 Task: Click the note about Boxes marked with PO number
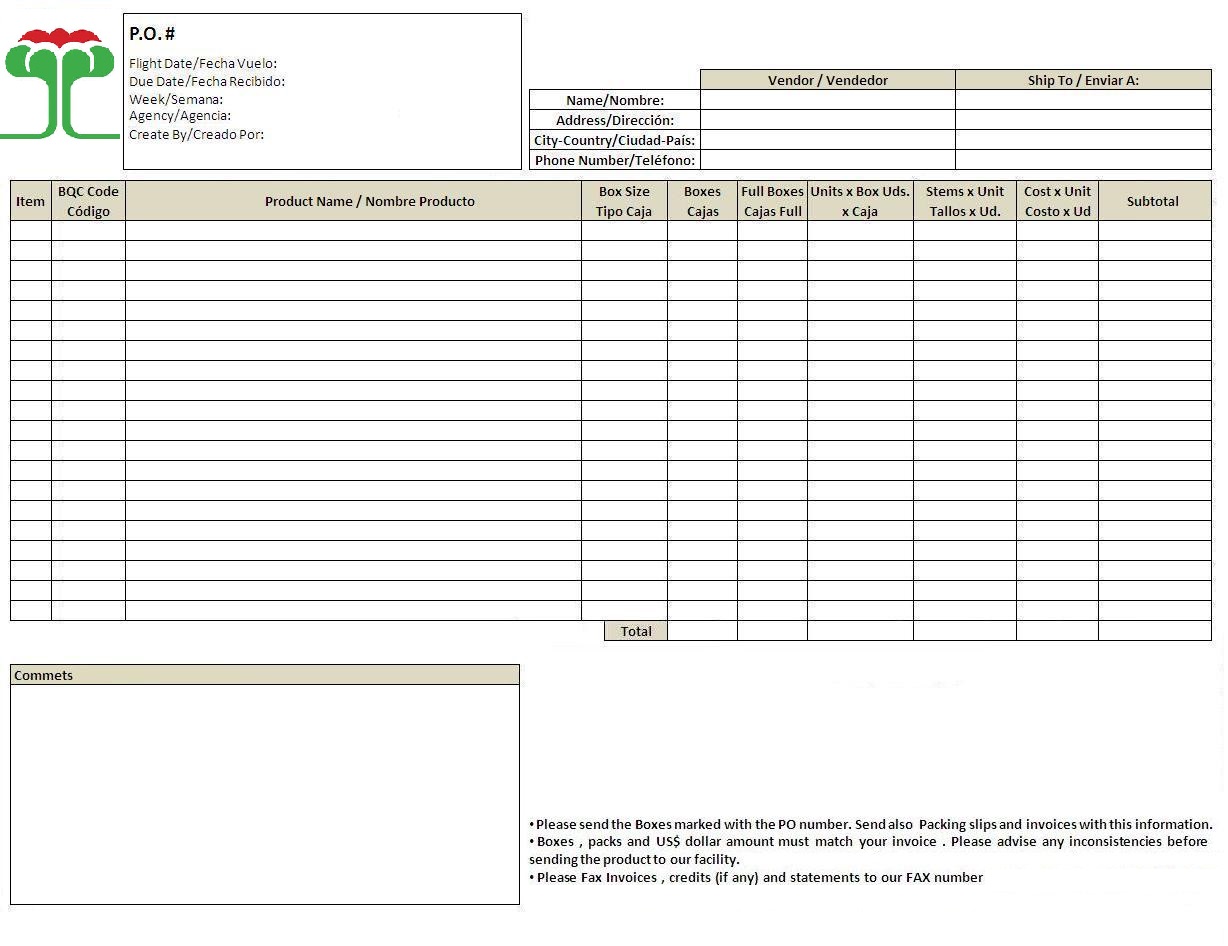871,824
